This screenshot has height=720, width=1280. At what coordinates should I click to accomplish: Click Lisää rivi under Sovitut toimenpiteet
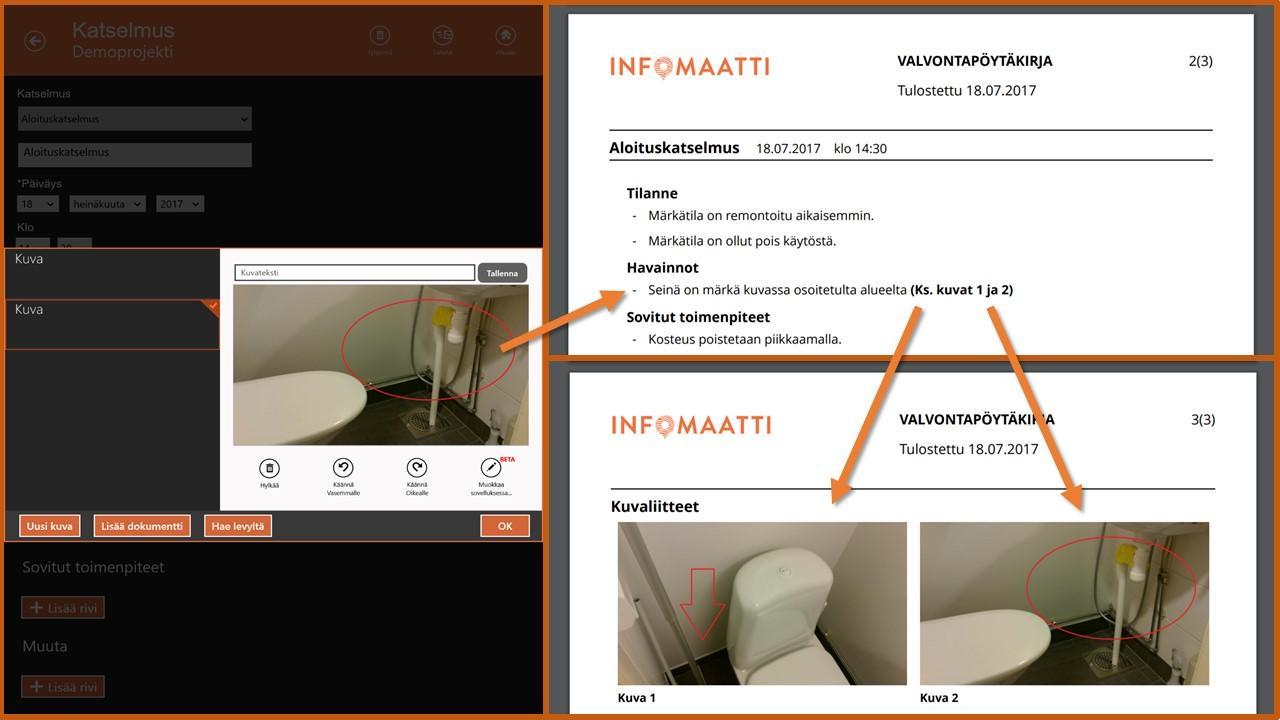[x=63, y=607]
